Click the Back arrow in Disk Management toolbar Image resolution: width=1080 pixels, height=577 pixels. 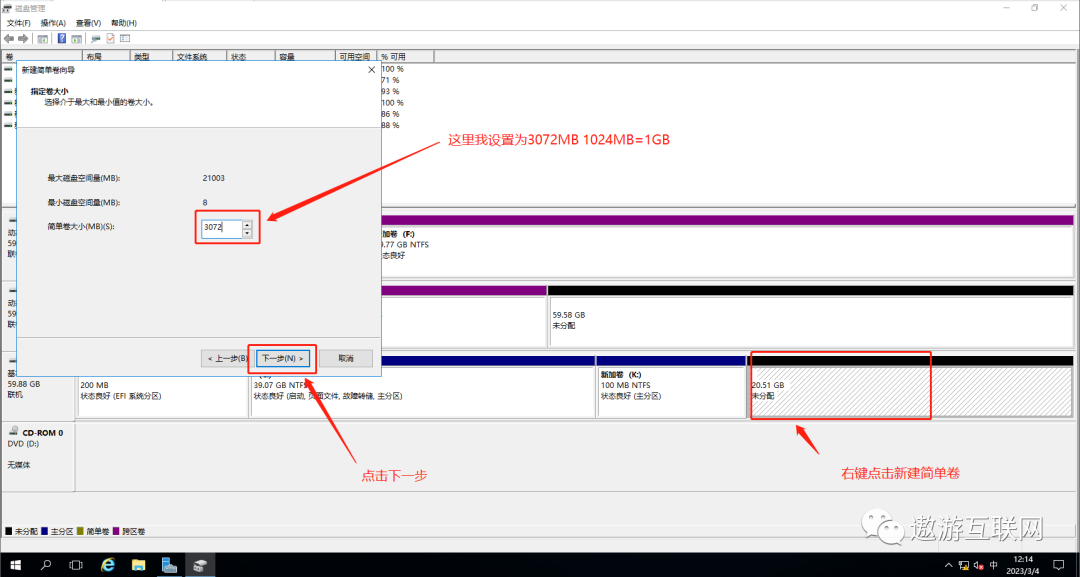[9, 39]
